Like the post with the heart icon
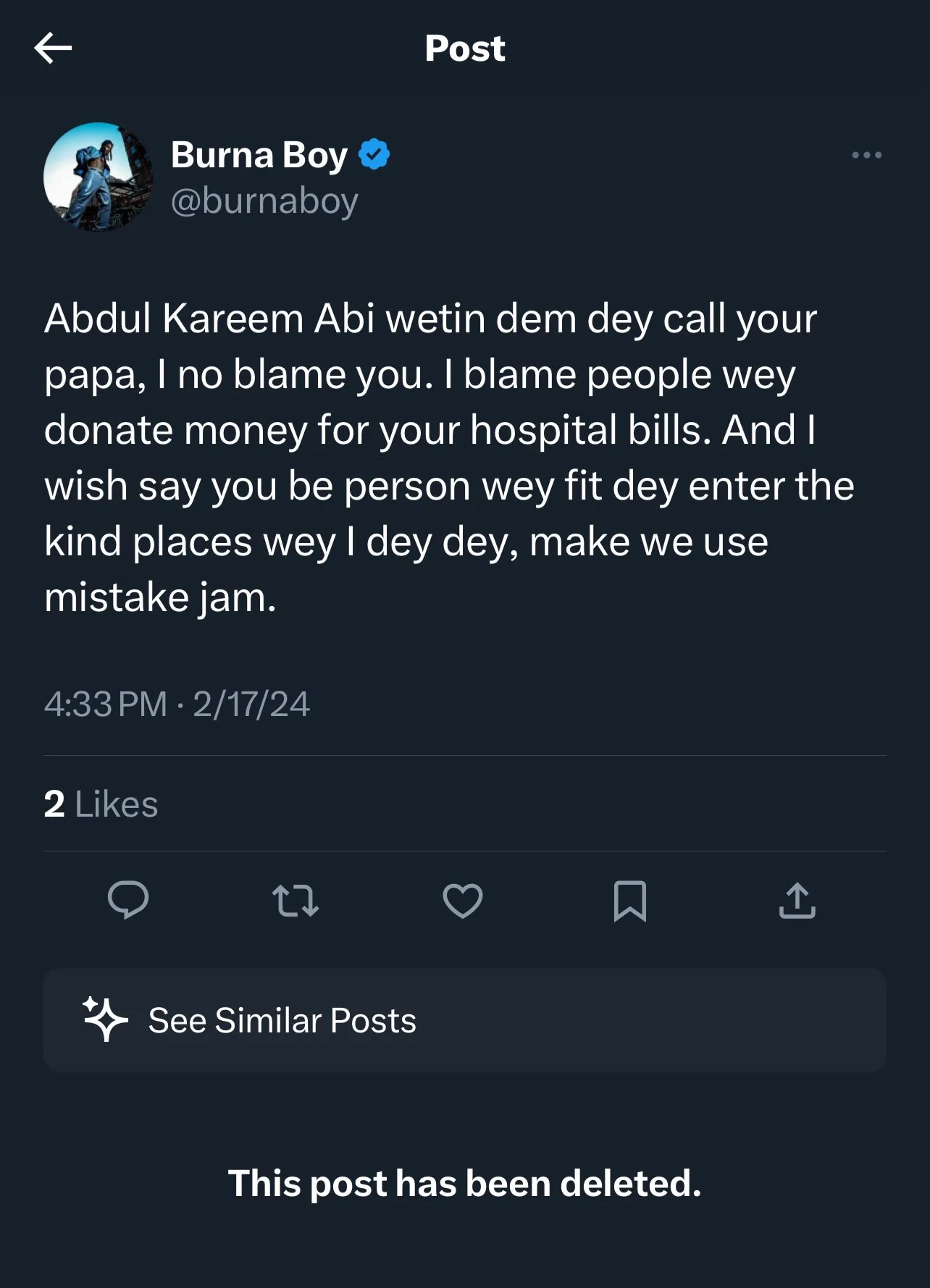Screen dimensions: 930x1288 coord(463,901)
